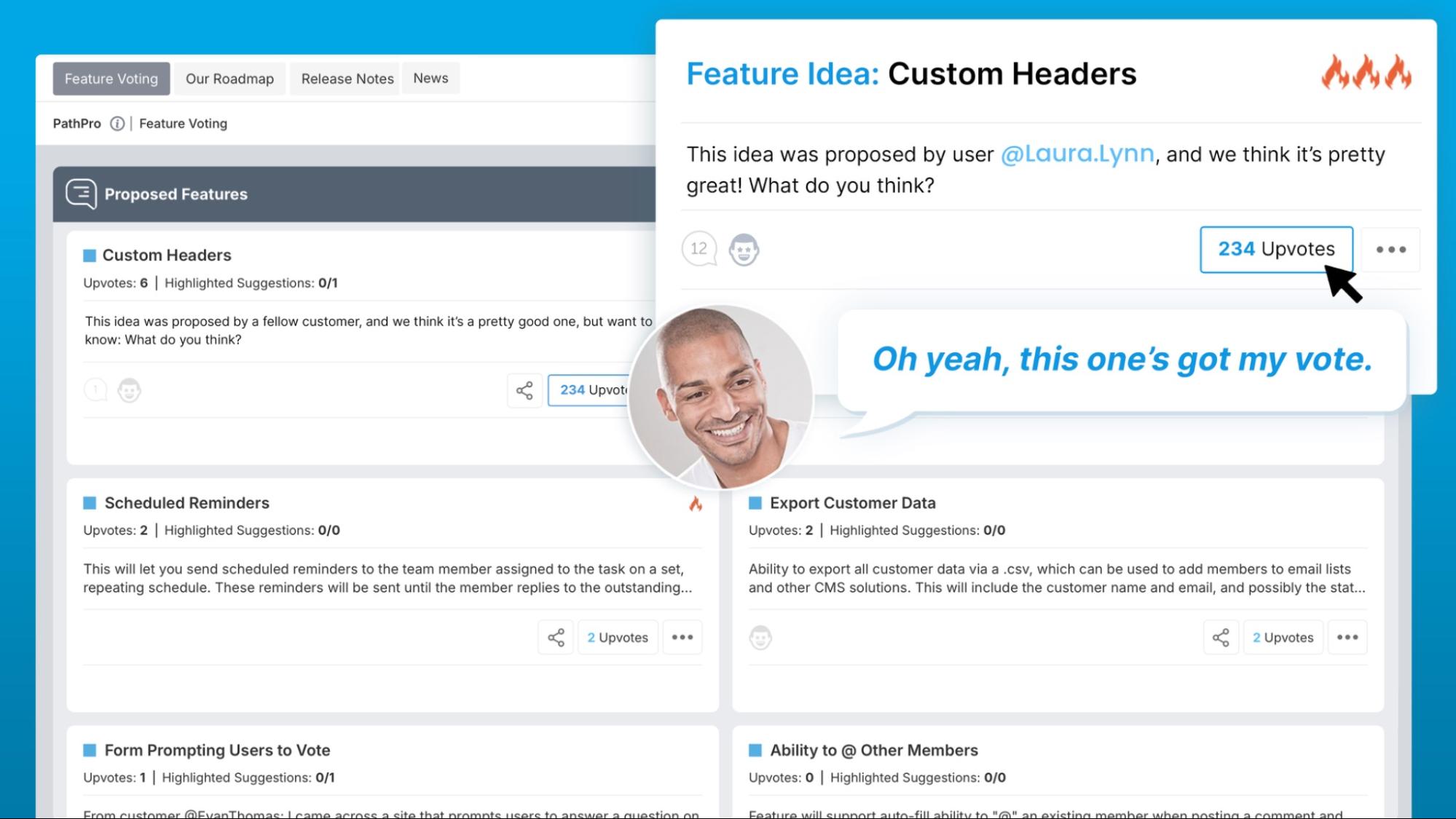
Task: Select the Feature Voting tab
Action: 111,78
